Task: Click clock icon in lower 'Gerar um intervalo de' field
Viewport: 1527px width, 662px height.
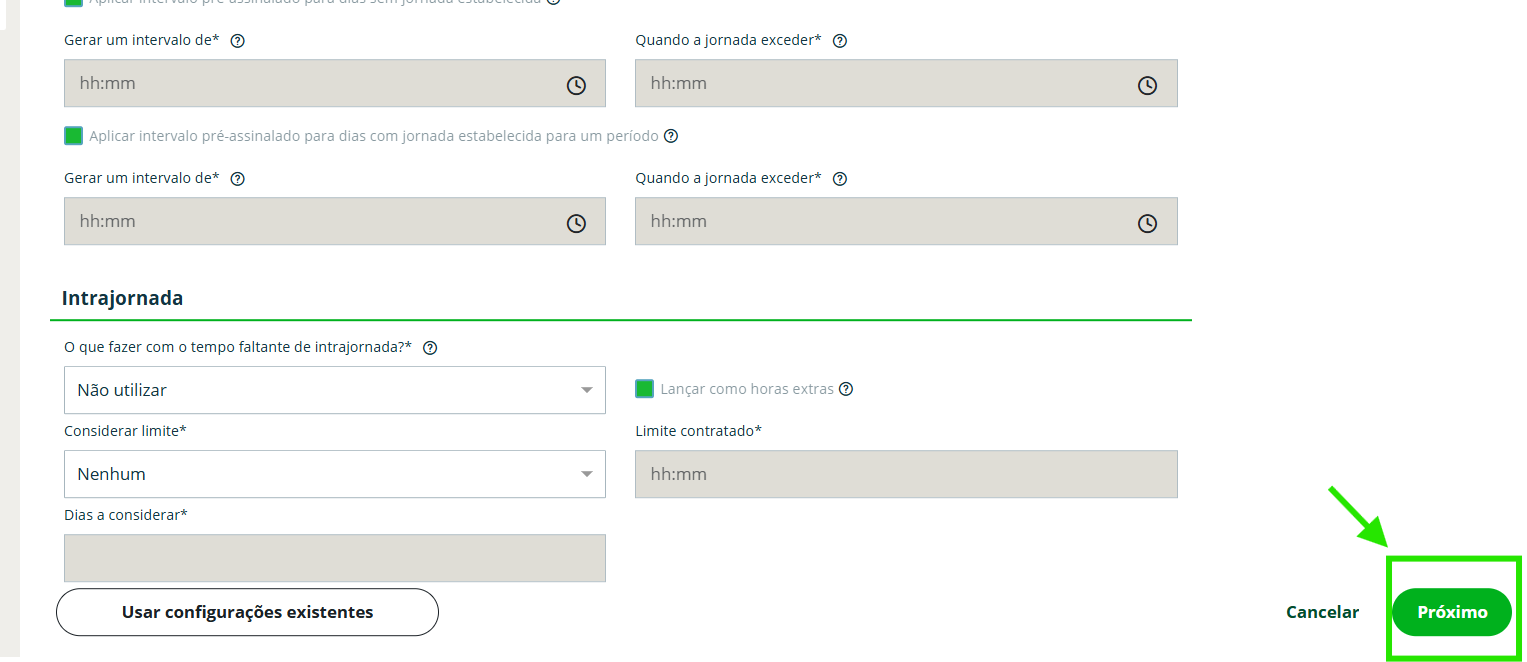Action: [x=576, y=224]
